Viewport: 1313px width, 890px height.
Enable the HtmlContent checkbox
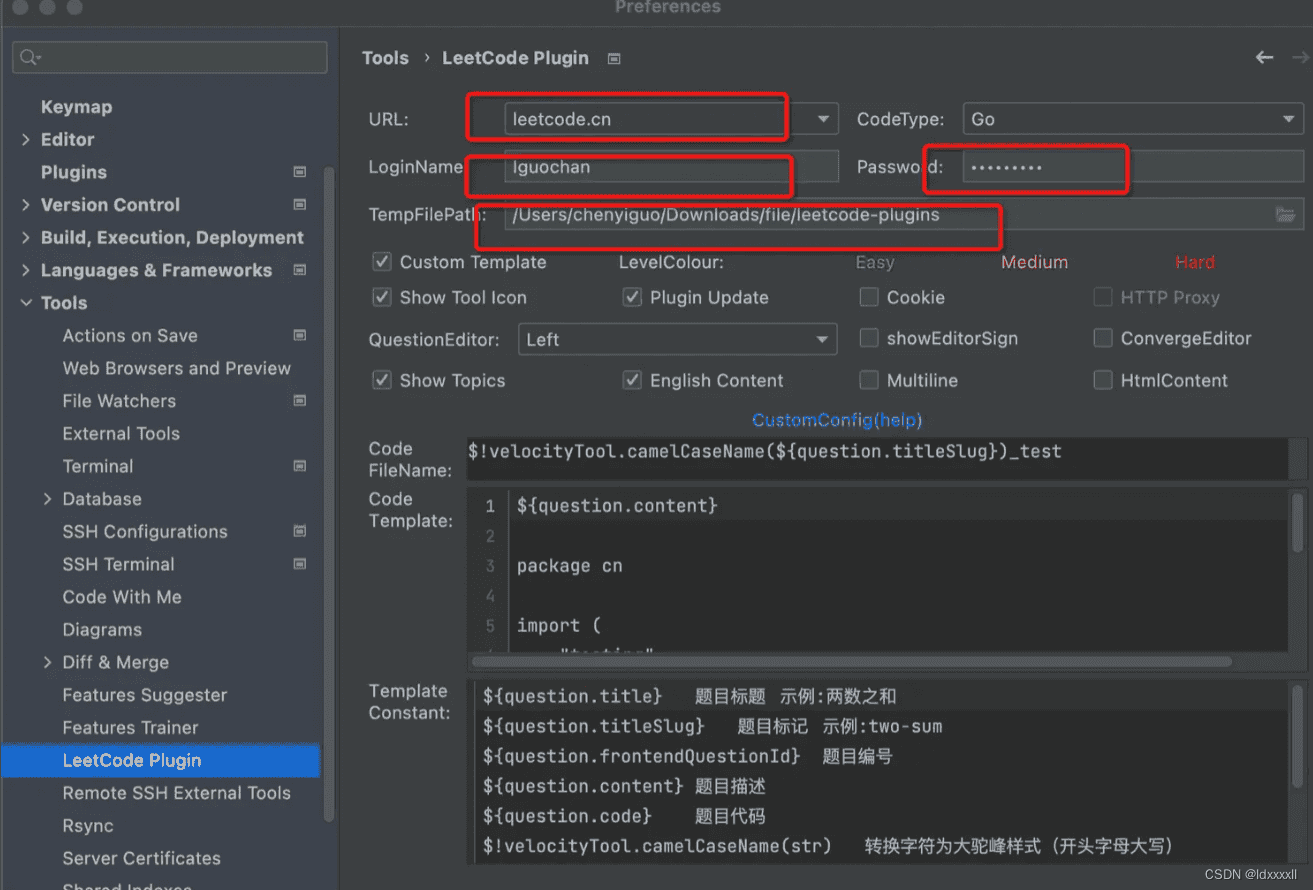coord(1103,380)
